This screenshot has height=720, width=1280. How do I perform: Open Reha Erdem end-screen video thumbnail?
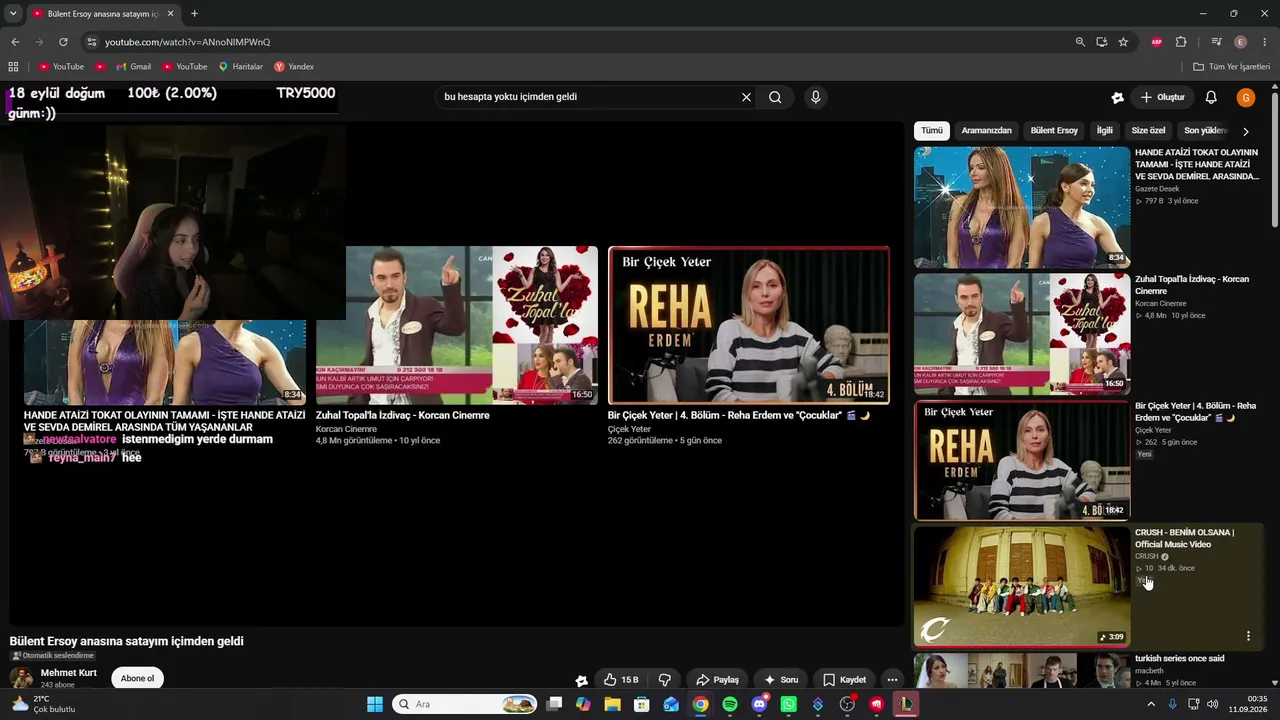(748, 325)
